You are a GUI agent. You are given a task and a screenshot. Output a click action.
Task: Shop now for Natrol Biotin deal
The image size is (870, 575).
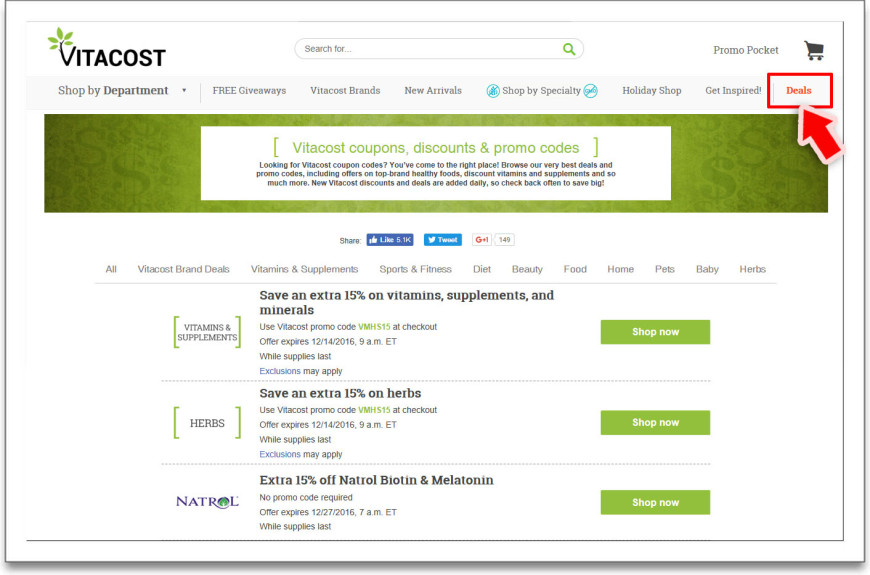pos(655,502)
